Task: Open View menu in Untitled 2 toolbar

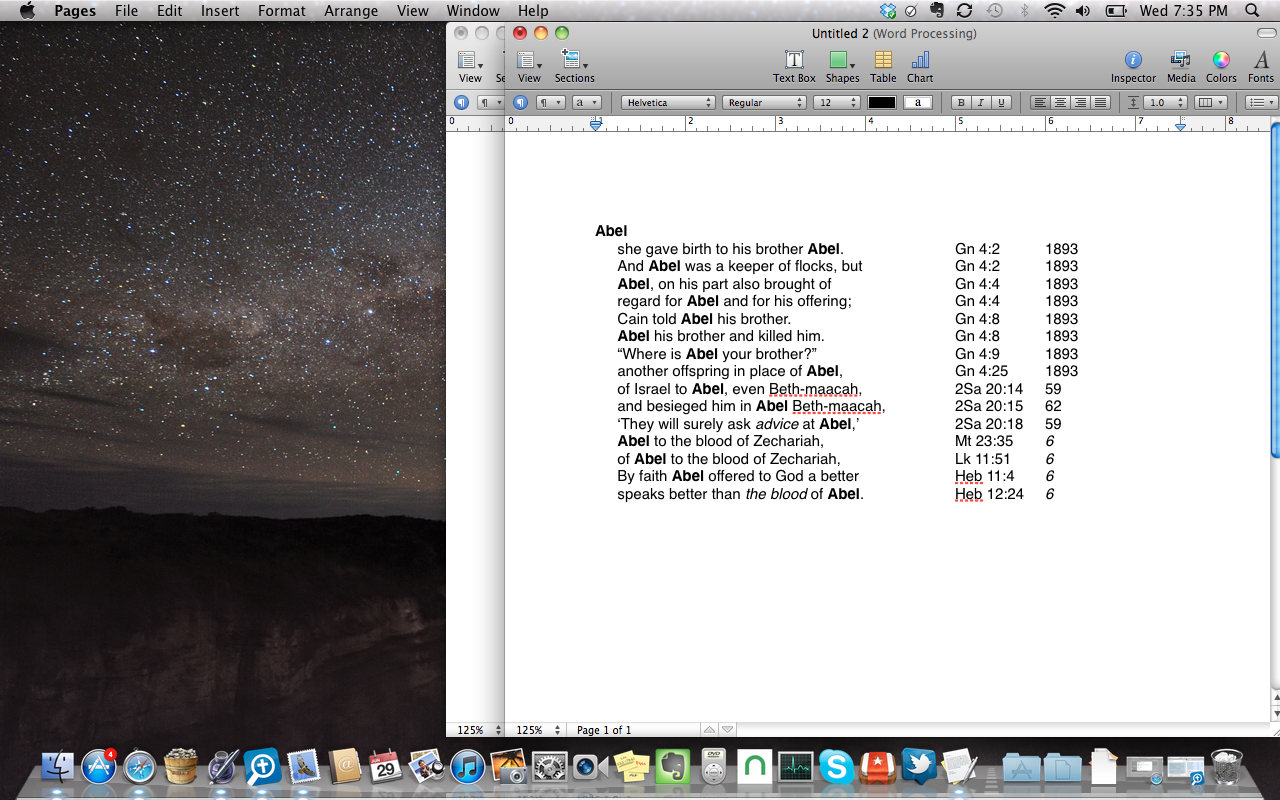Action: coord(529,66)
